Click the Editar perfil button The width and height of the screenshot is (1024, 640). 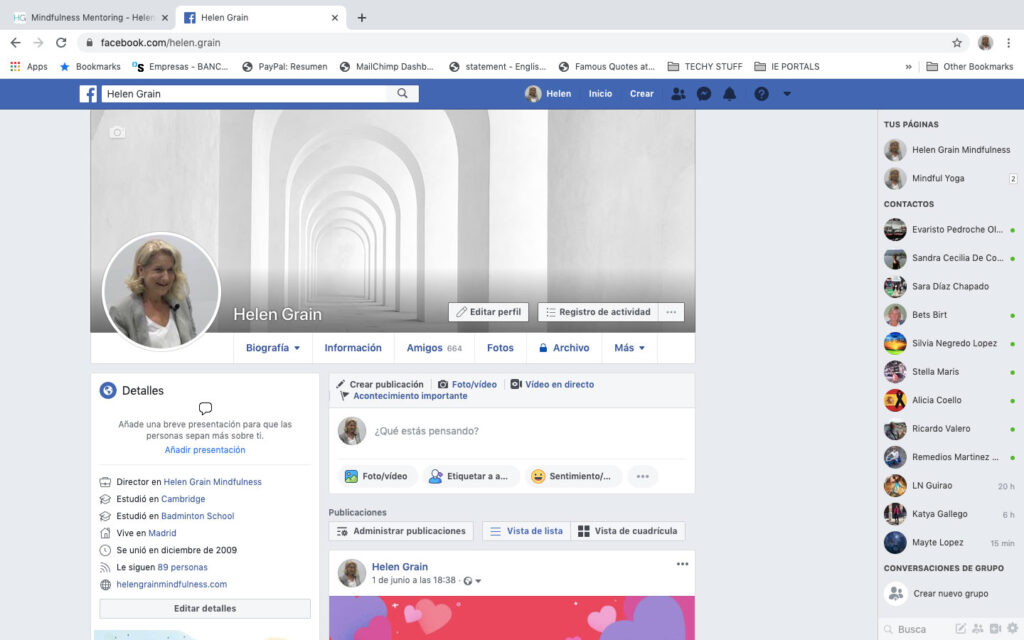488,312
